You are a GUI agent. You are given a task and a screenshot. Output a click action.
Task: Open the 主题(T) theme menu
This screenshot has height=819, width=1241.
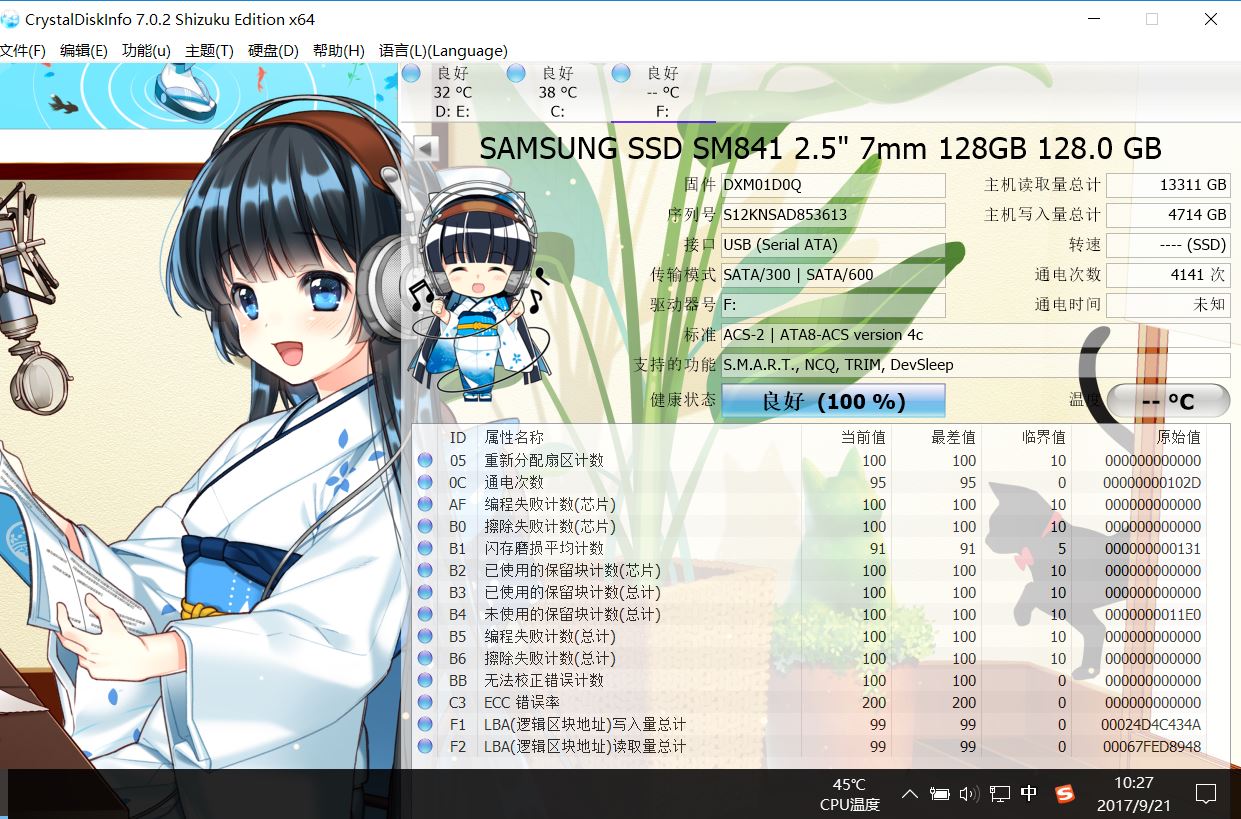coord(209,51)
